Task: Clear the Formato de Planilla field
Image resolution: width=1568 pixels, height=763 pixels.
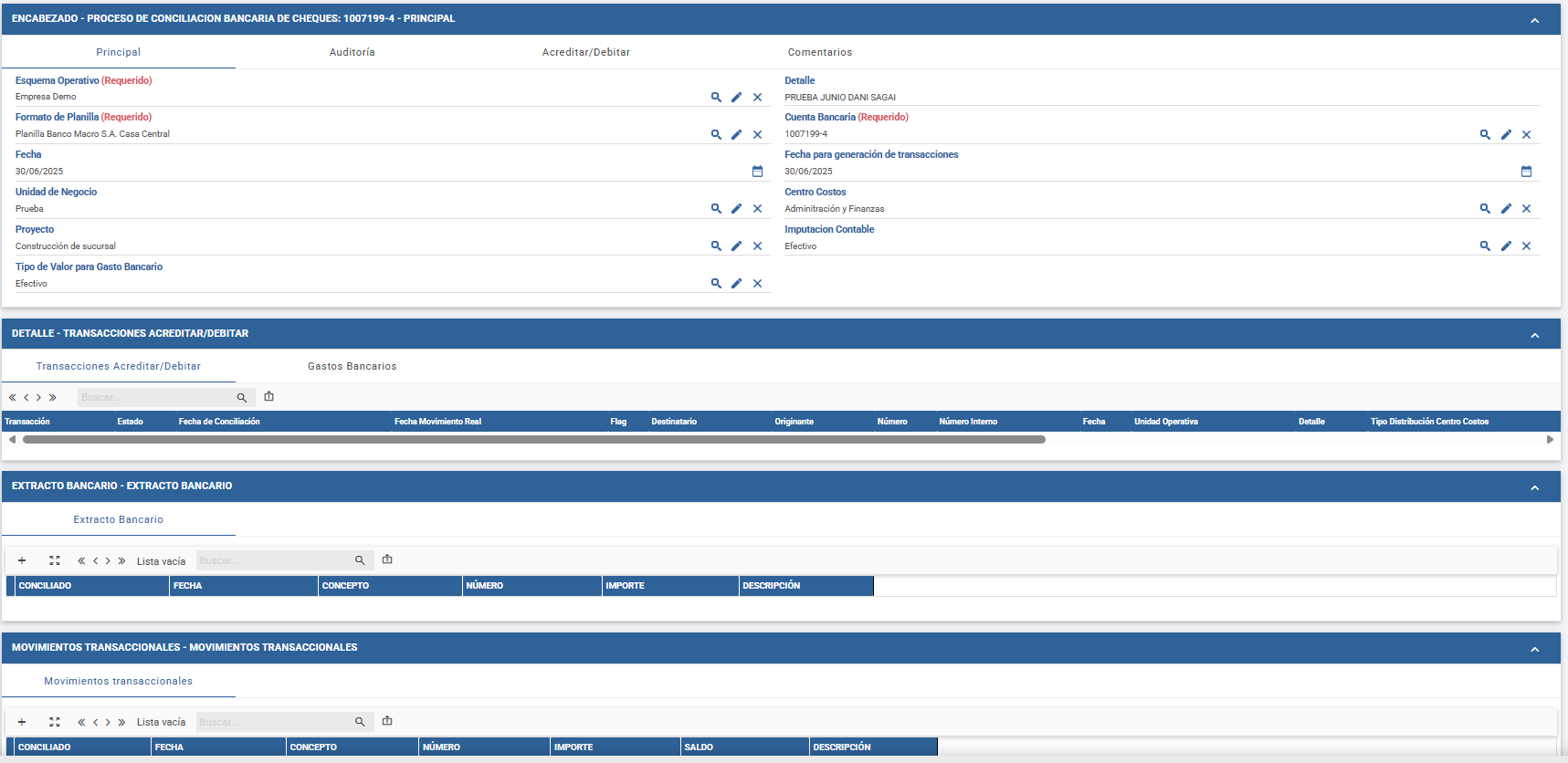Action: (757, 134)
